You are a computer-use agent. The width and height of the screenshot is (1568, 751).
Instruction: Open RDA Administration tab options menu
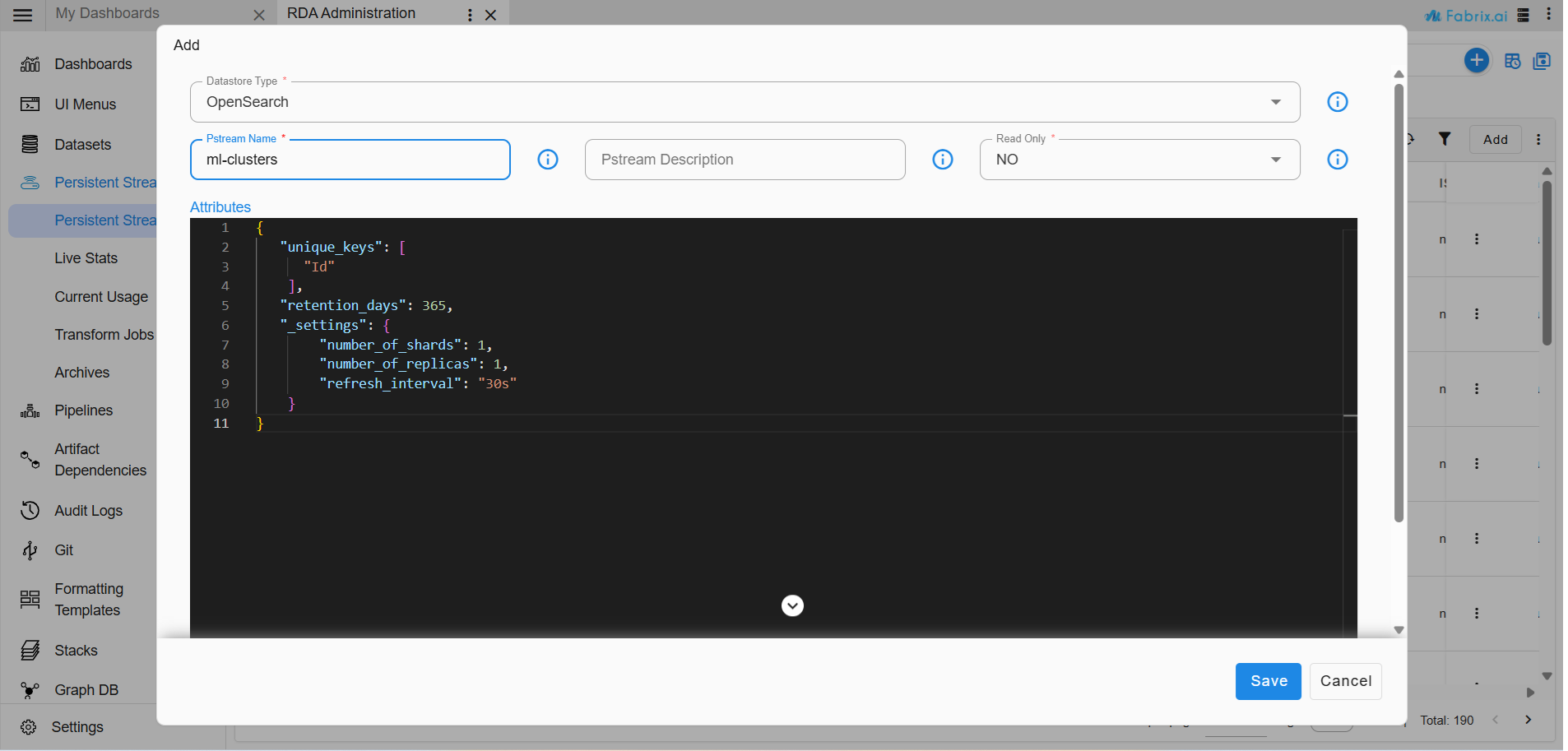tap(470, 15)
